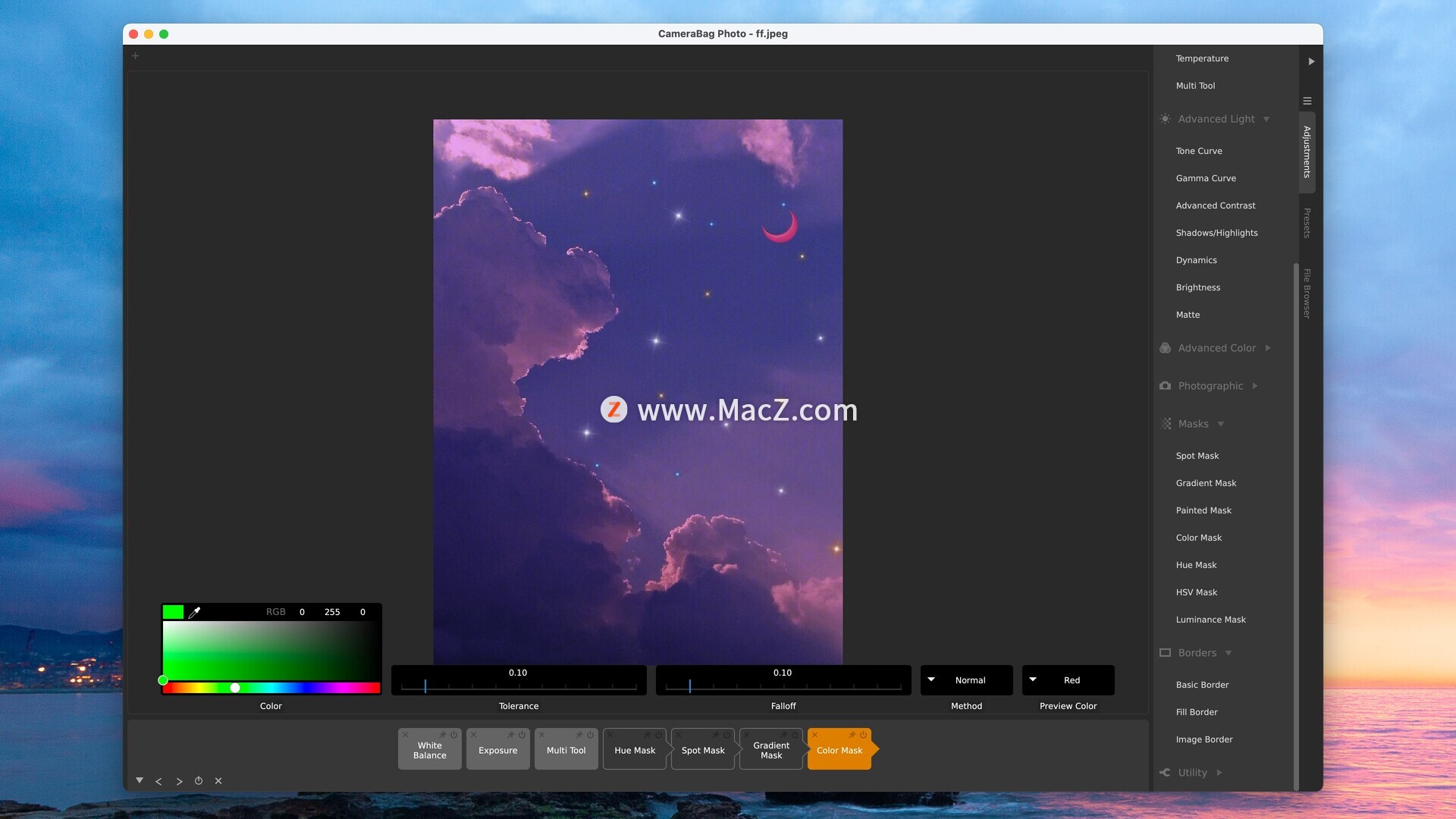Screen dimensions: 1456x819
Task: Expand the Advanced Color section
Action: [x=1267, y=348]
